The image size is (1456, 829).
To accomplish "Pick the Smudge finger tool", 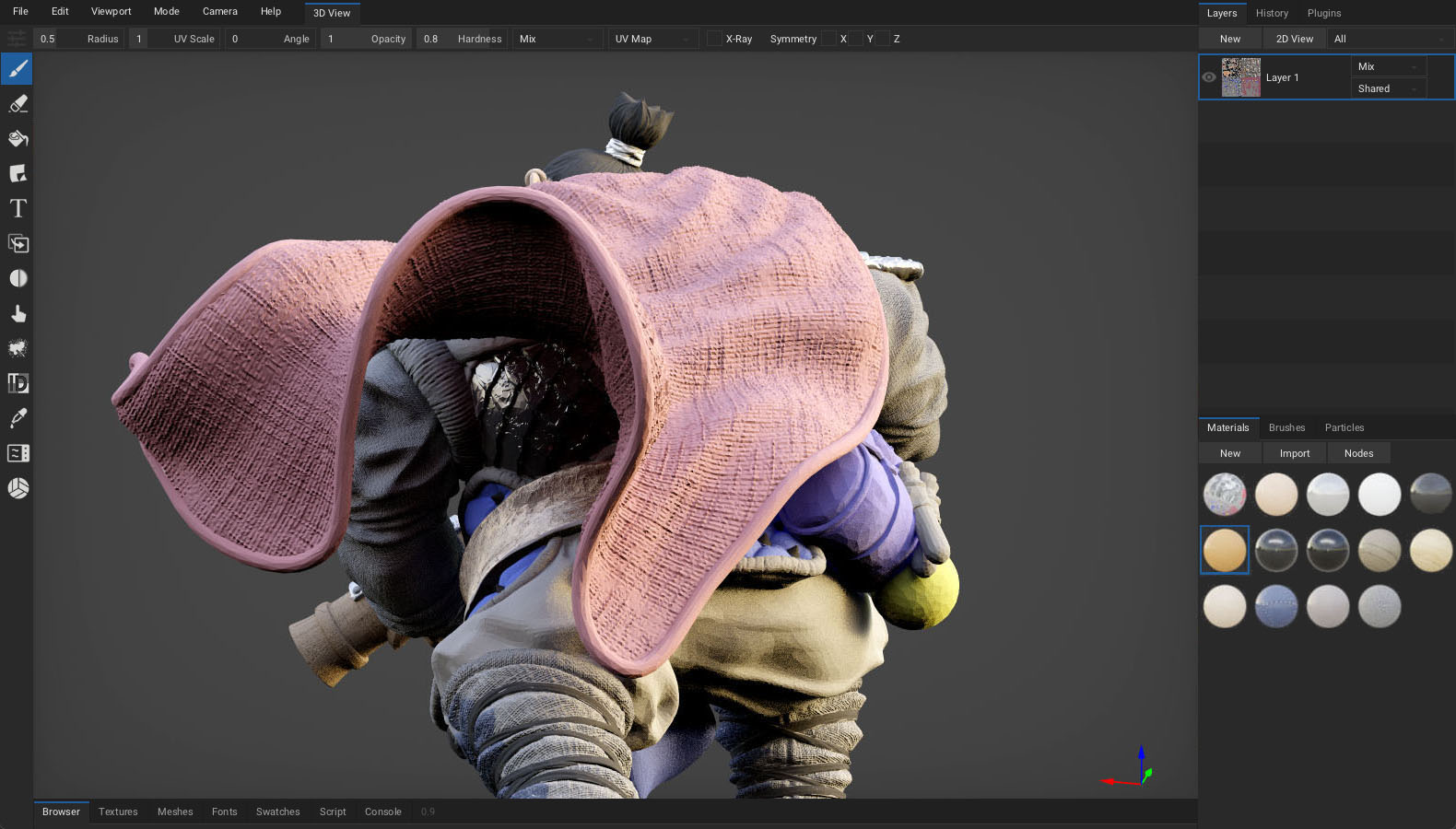I will tap(18, 314).
